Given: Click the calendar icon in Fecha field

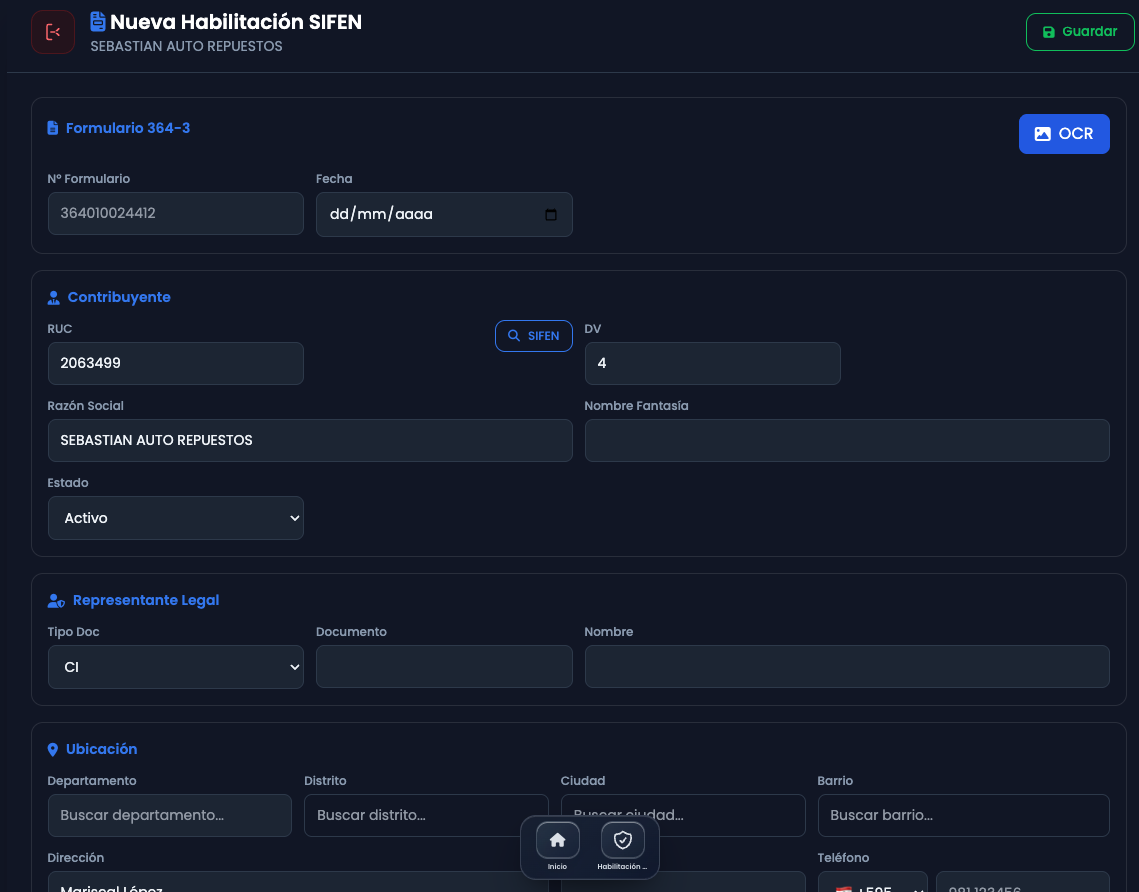Looking at the screenshot, I should 550,214.
